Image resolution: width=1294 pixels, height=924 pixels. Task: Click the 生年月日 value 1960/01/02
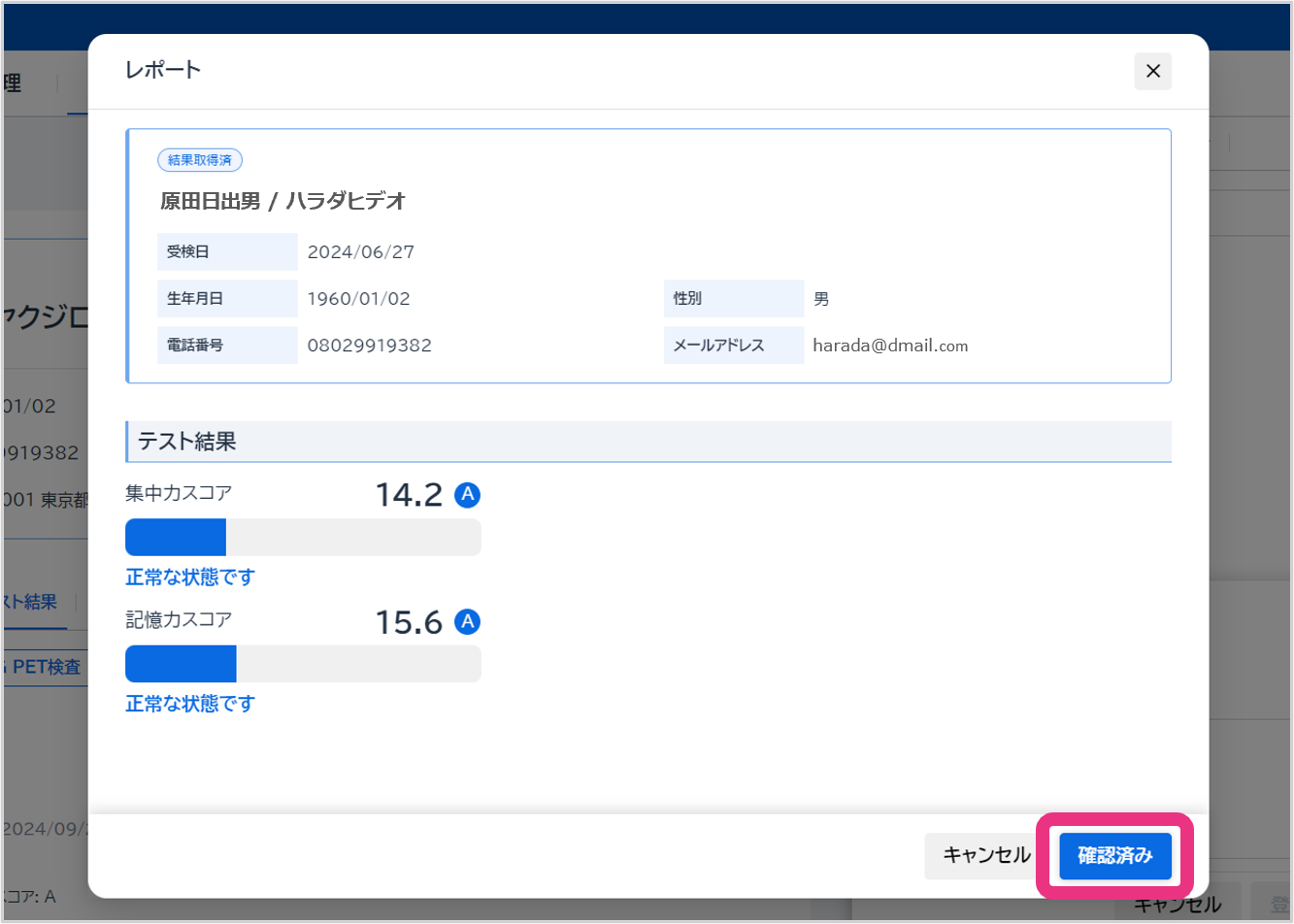click(x=359, y=299)
